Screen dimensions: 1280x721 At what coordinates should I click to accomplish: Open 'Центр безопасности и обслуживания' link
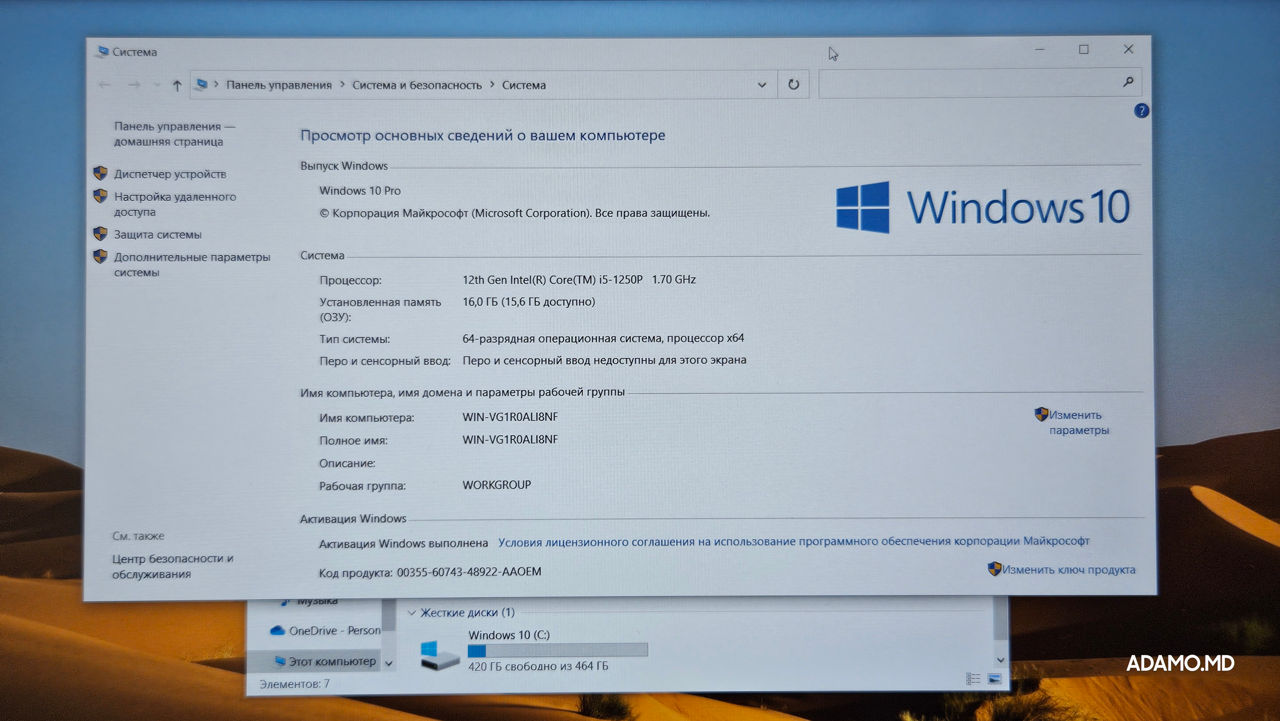pos(173,566)
